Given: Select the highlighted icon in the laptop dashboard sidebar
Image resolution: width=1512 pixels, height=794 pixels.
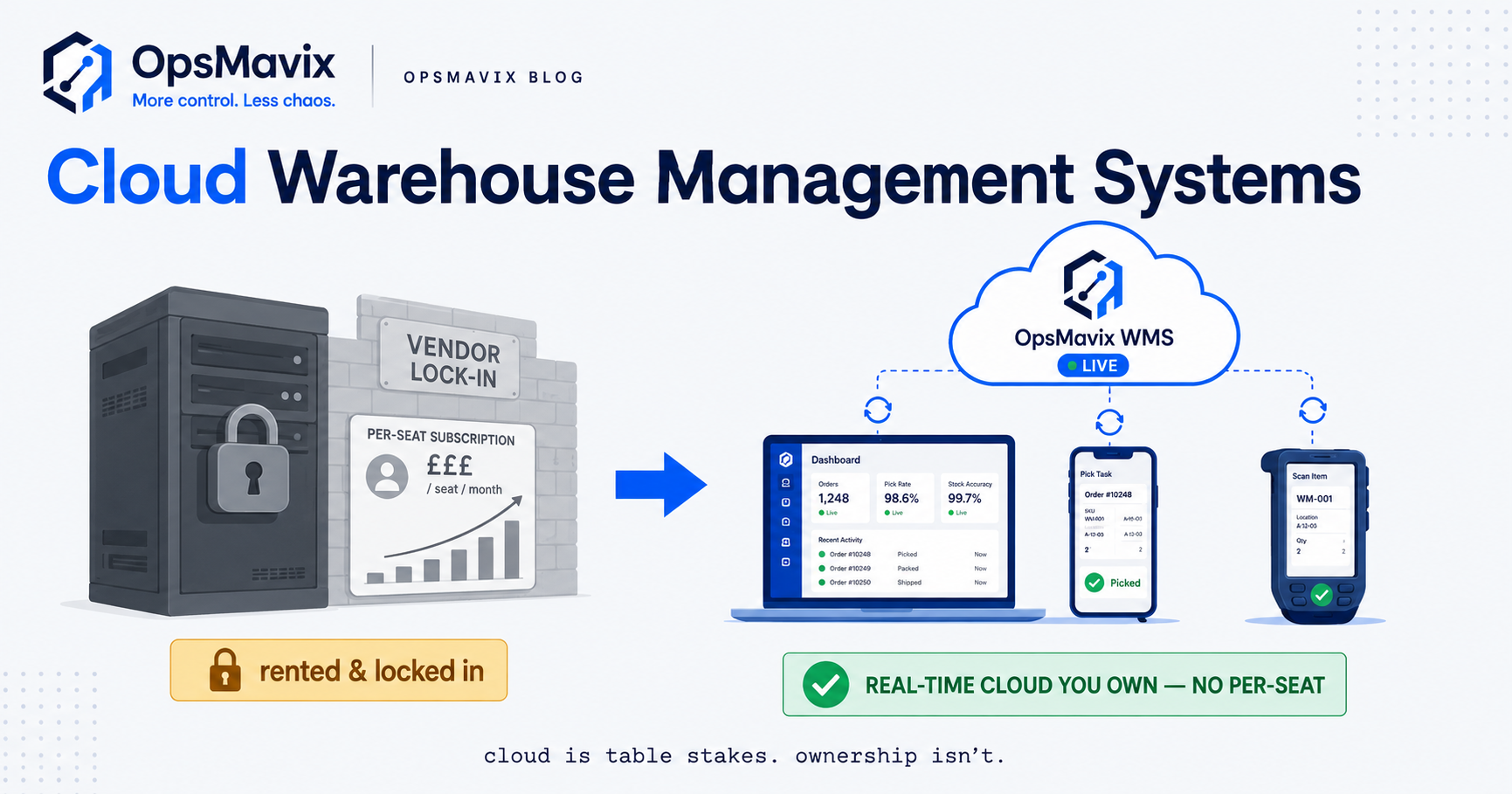Looking at the screenshot, I should [785, 483].
